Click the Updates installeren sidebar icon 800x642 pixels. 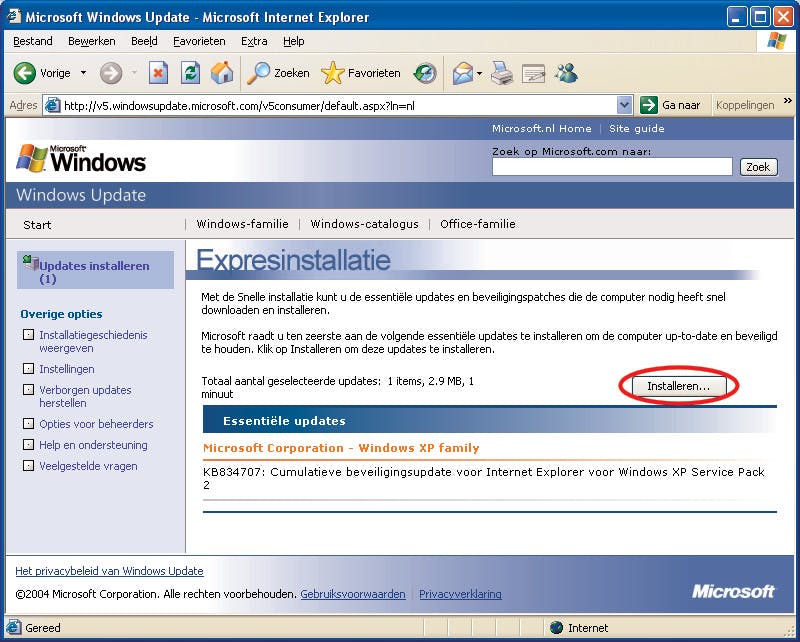(31, 262)
